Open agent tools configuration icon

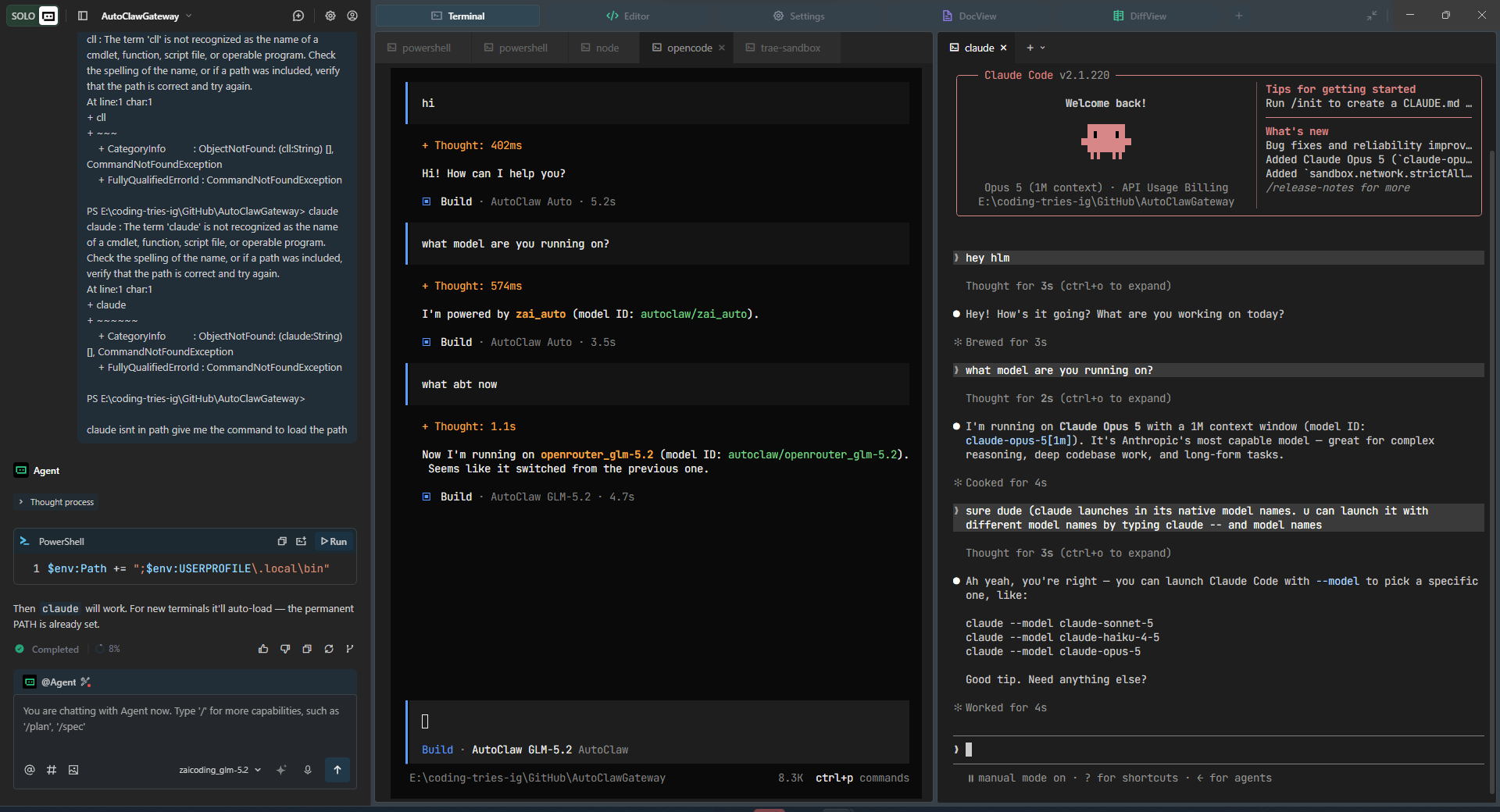(x=86, y=682)
